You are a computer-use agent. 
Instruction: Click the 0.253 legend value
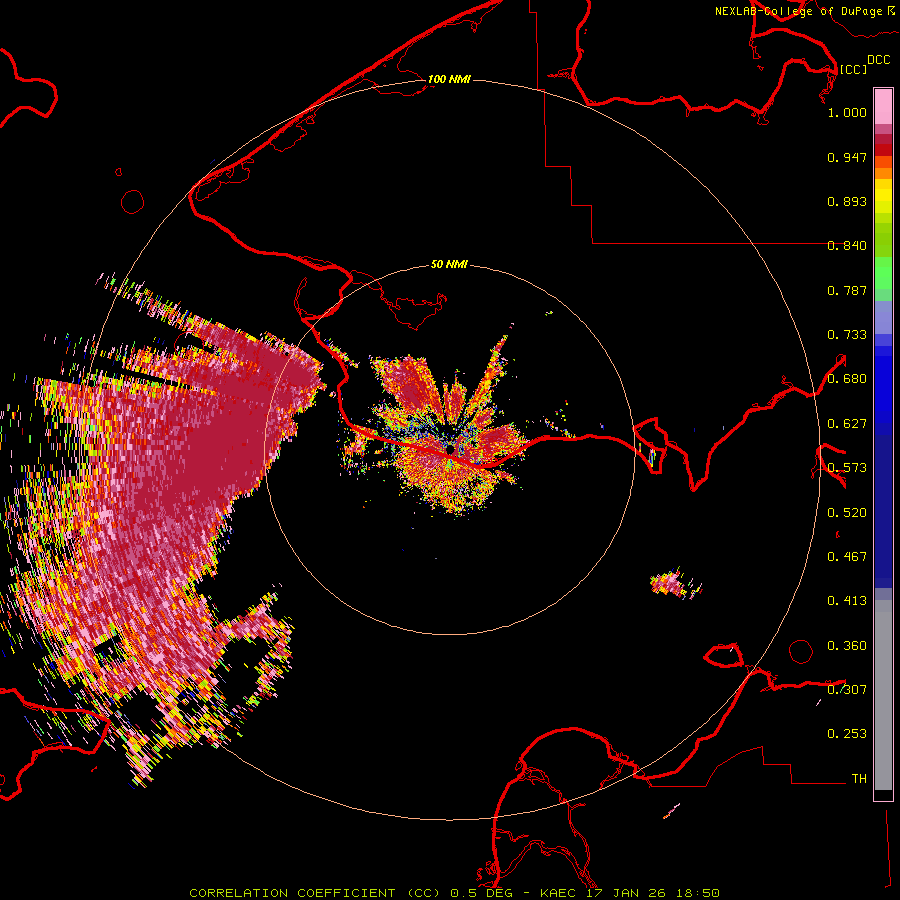847,734
